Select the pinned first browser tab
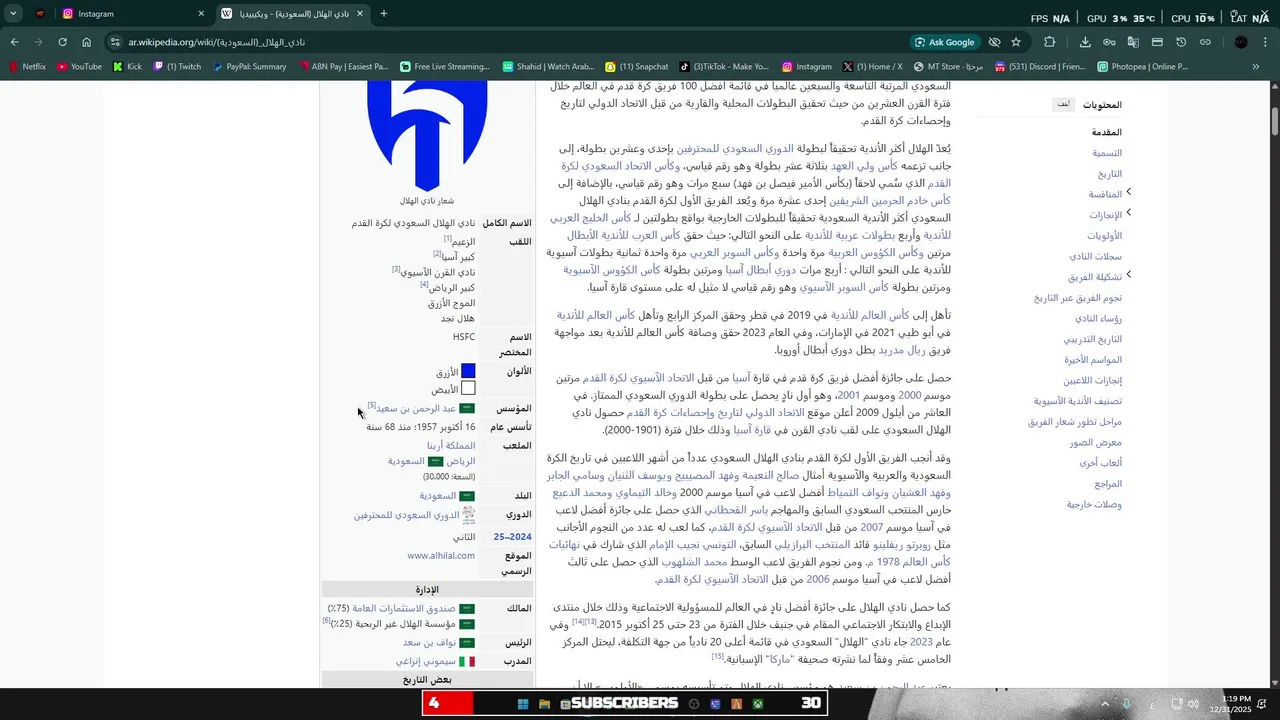The width and height of the screenshot is (1280, 720). point(40,14)
